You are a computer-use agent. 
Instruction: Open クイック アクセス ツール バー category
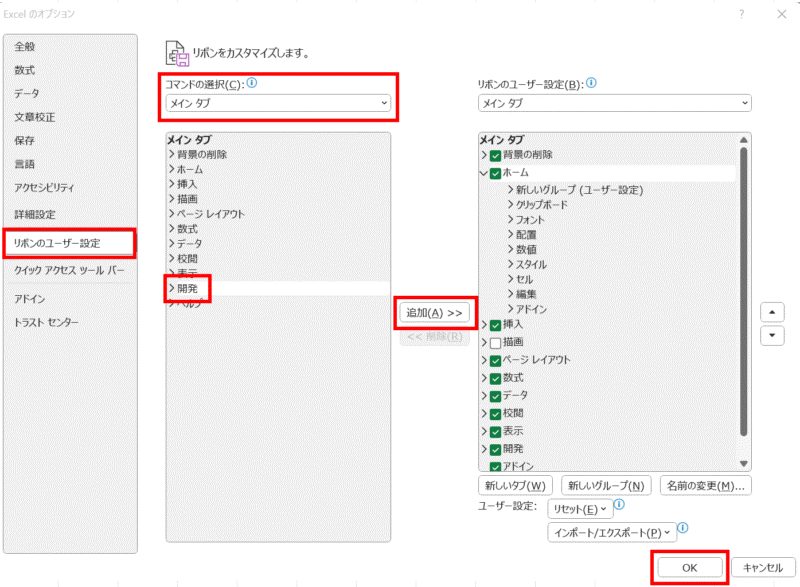pos(69,270)
